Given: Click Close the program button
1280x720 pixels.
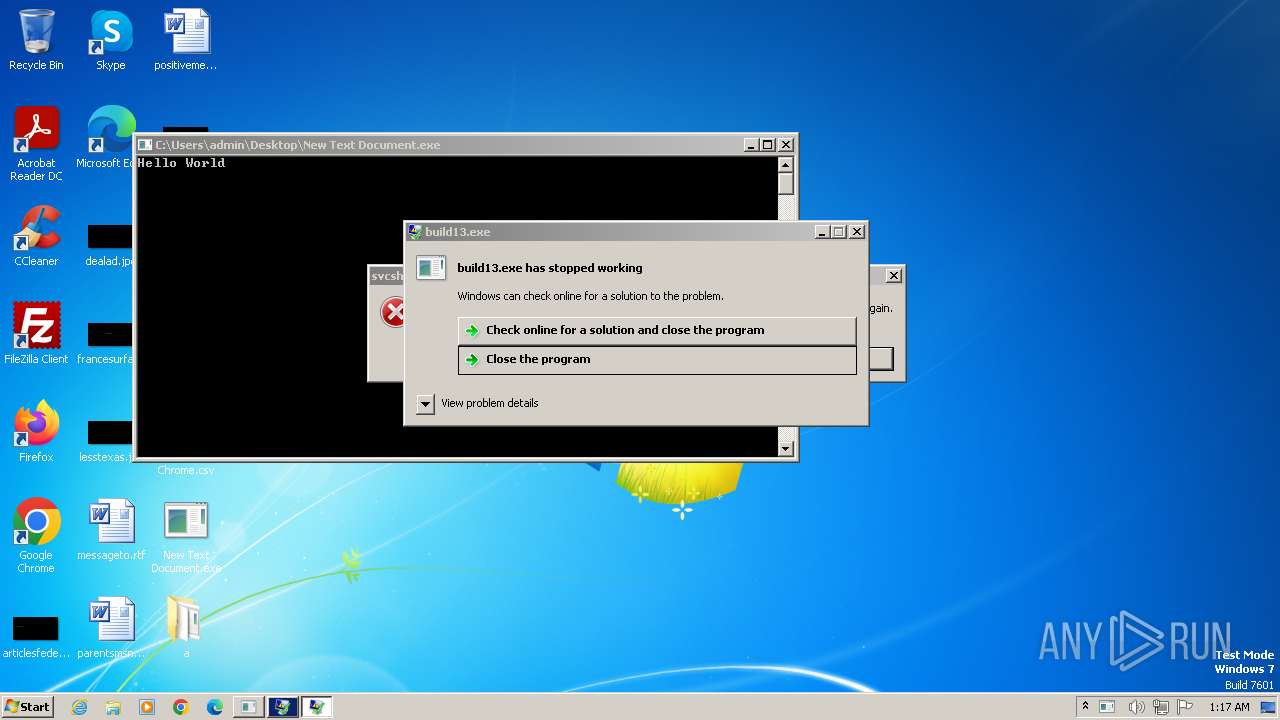Looking at the screenshot, I should click(657, 359).
